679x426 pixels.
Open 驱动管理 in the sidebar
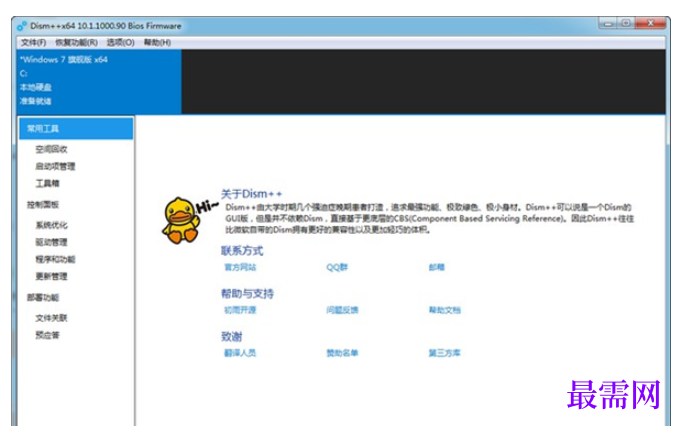[52, 242]
